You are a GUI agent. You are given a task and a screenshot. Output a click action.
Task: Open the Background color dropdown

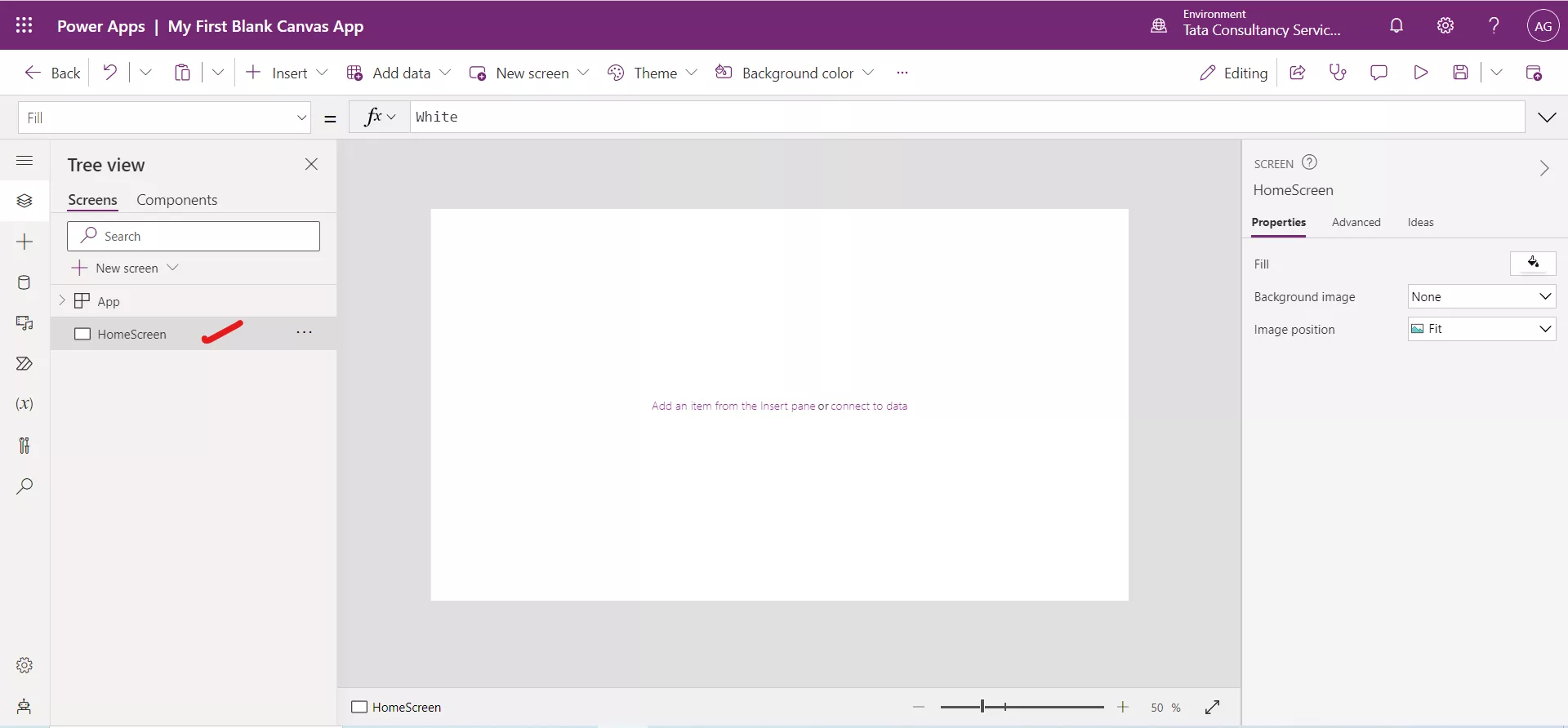coord(868,73)
